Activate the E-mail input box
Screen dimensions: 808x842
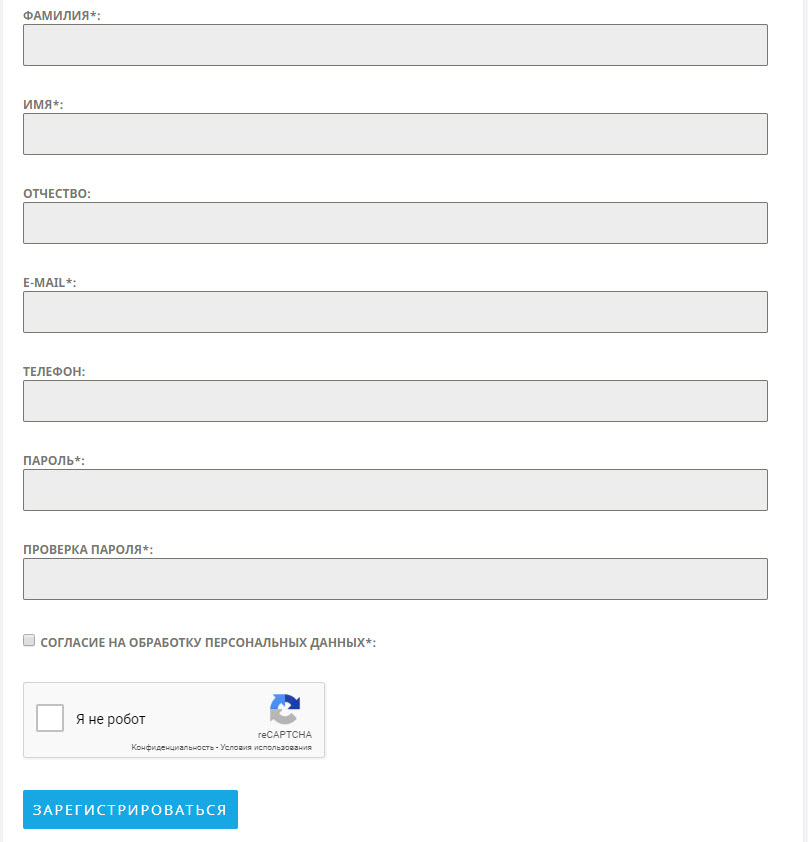pyautogui.click(x=395, y=312)
